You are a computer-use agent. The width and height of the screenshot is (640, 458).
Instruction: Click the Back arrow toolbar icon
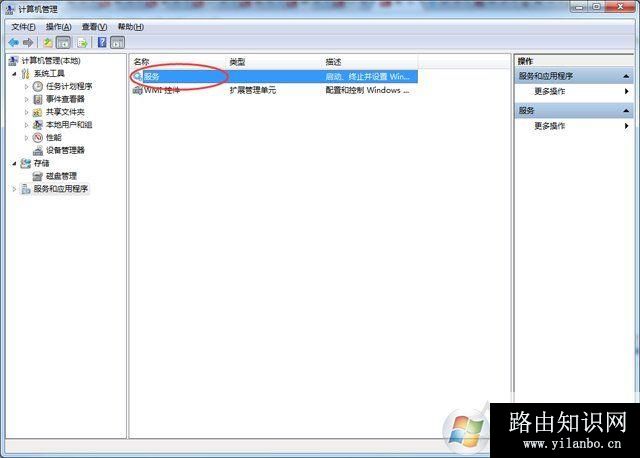[x=13, y=42]
